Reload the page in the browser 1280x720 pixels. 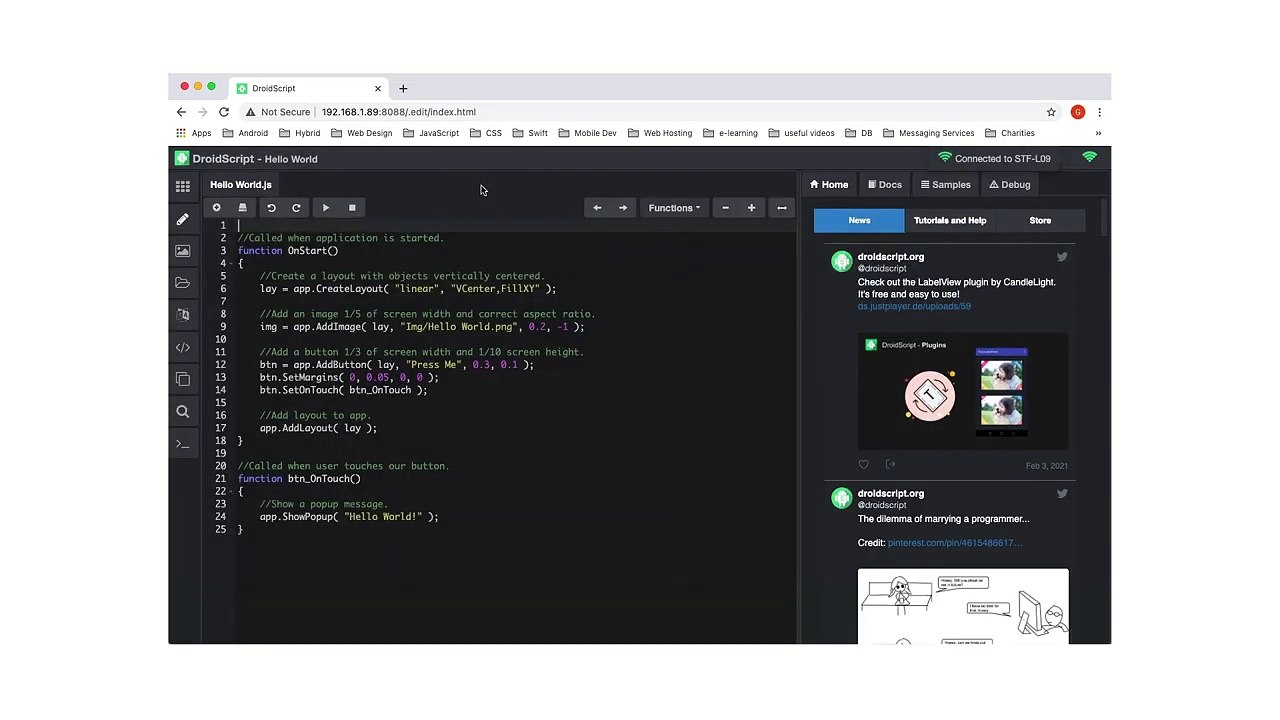[224, 112]
